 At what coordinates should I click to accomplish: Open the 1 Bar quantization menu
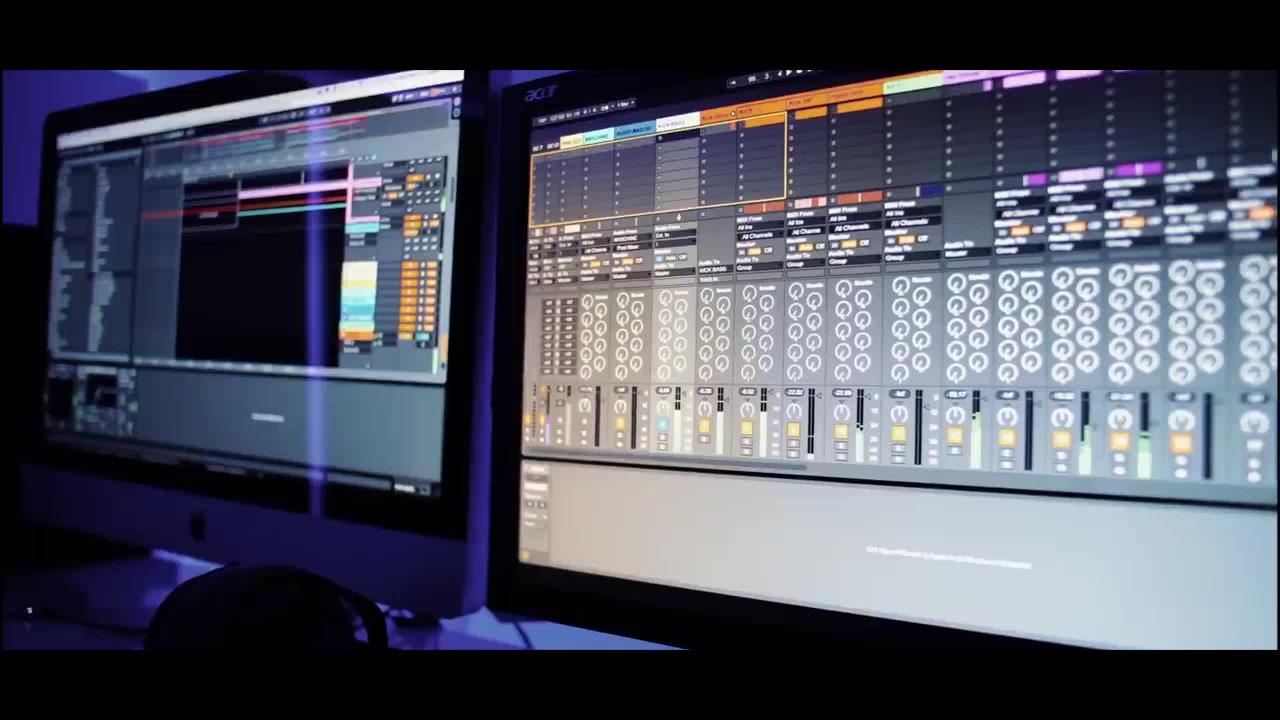(625, 103)
